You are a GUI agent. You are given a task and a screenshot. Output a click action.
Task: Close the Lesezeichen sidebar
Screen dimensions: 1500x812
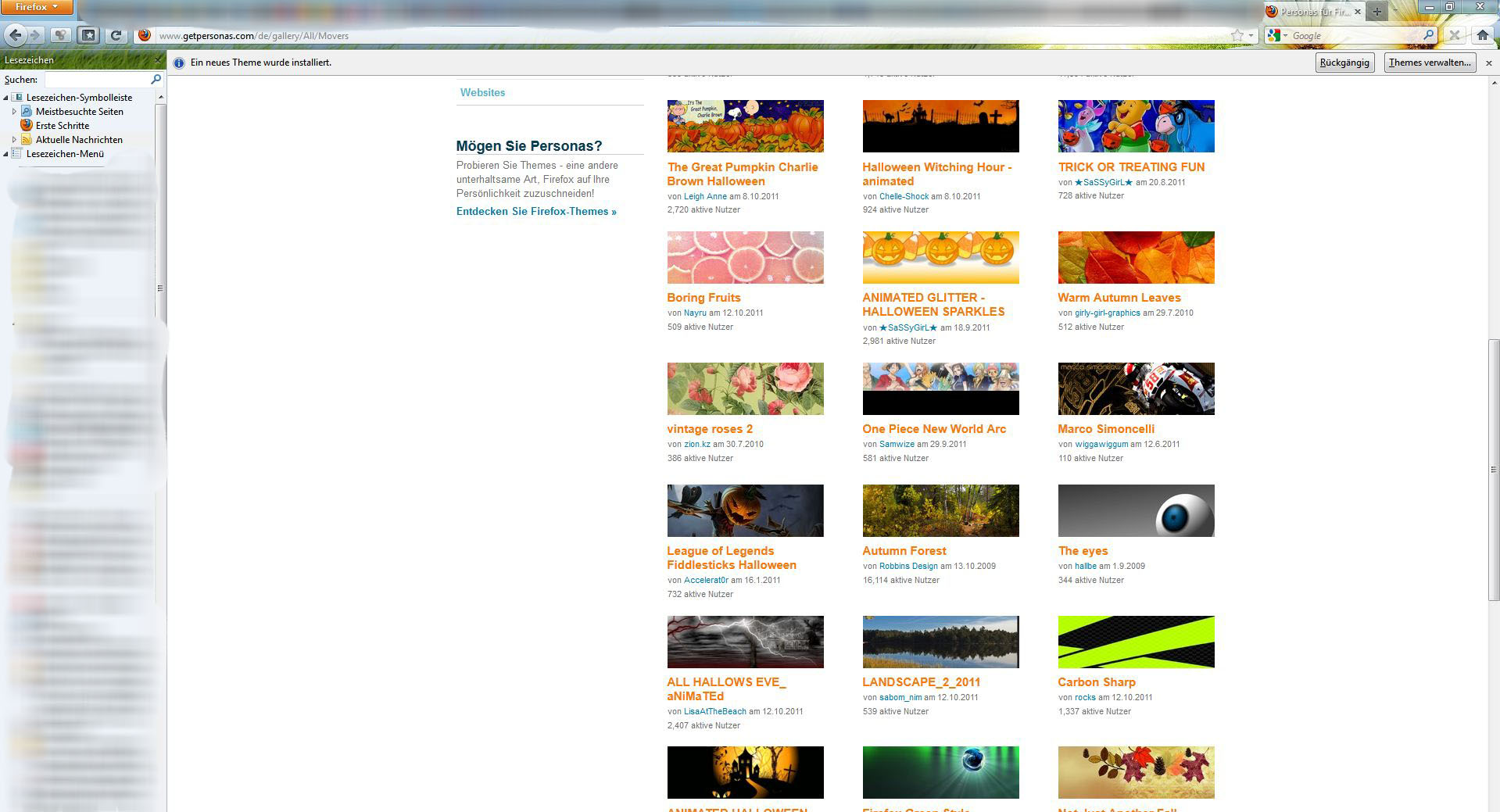click(157, 60)
